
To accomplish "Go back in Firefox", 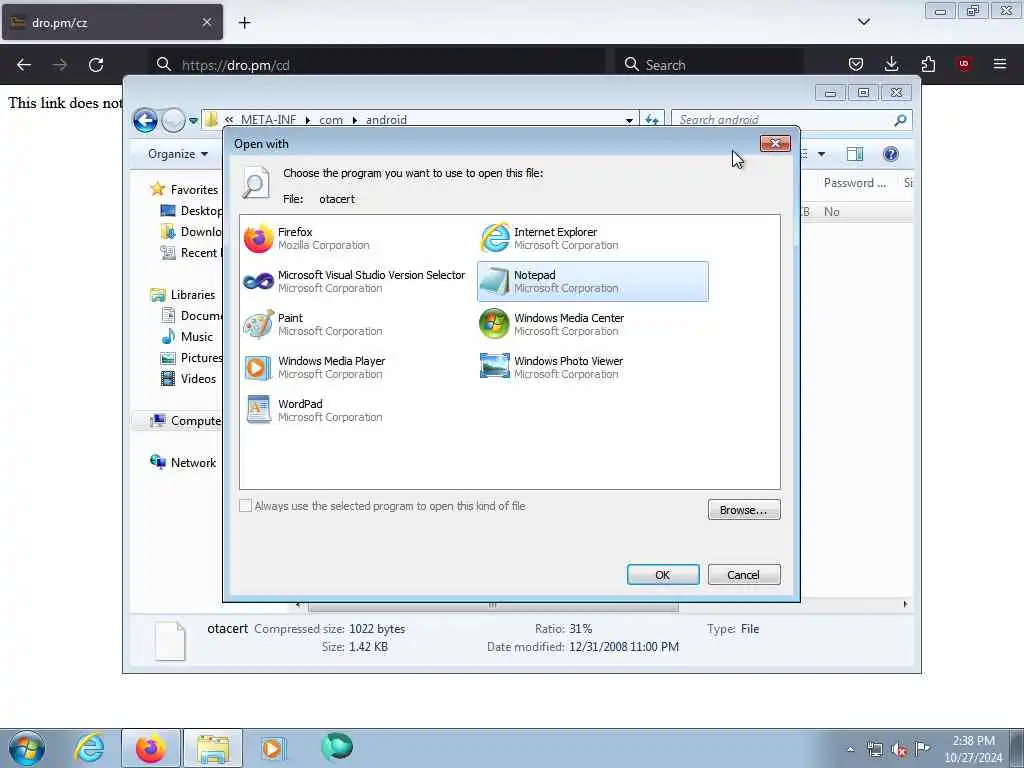I will 24,65.
